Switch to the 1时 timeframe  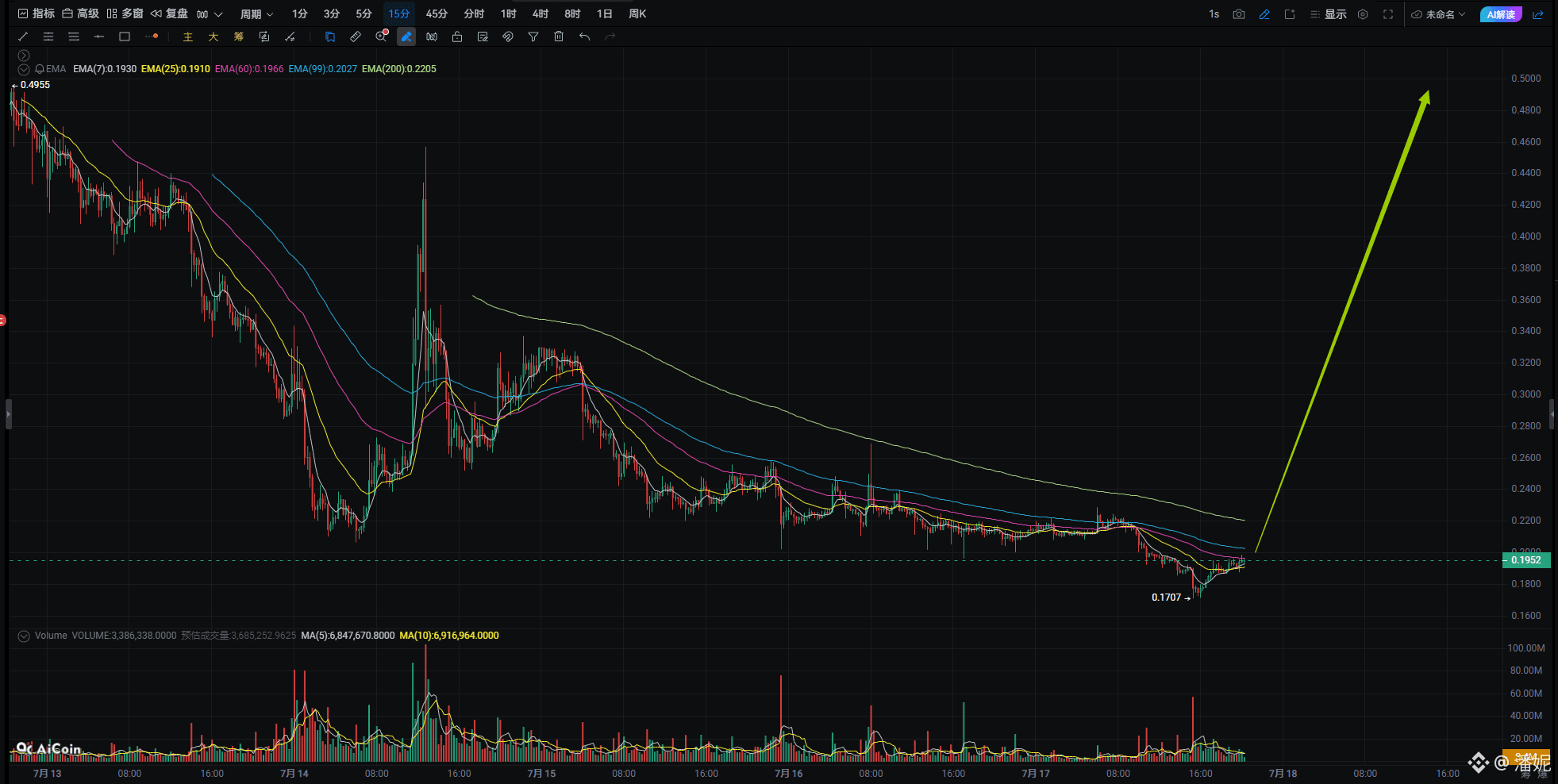coord(509,13)
